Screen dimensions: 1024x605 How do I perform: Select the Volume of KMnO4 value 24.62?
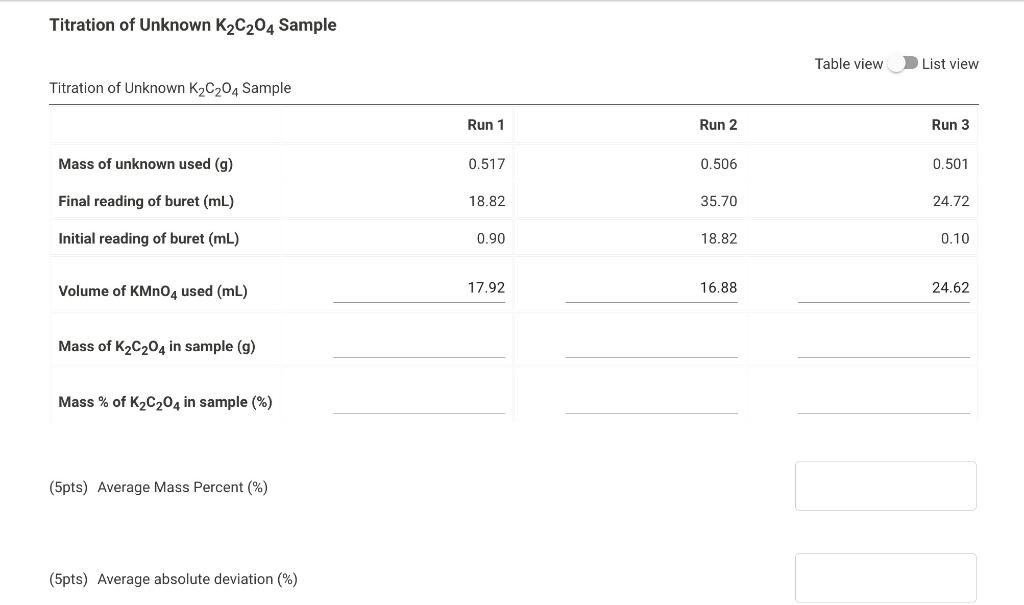[x=952, y=286]
